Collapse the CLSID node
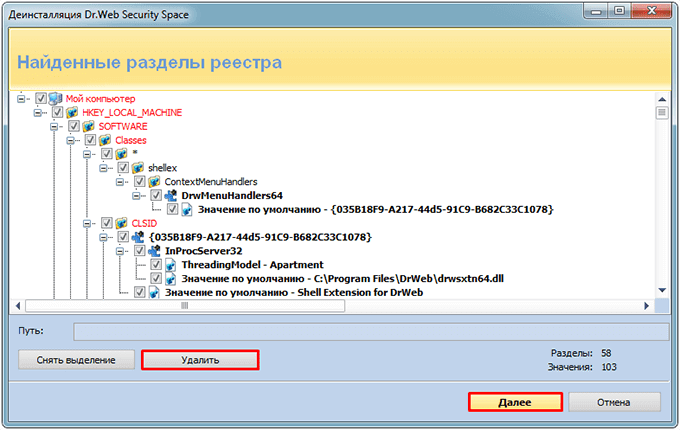Screen dimensions: 680x430 pos(87,223)
